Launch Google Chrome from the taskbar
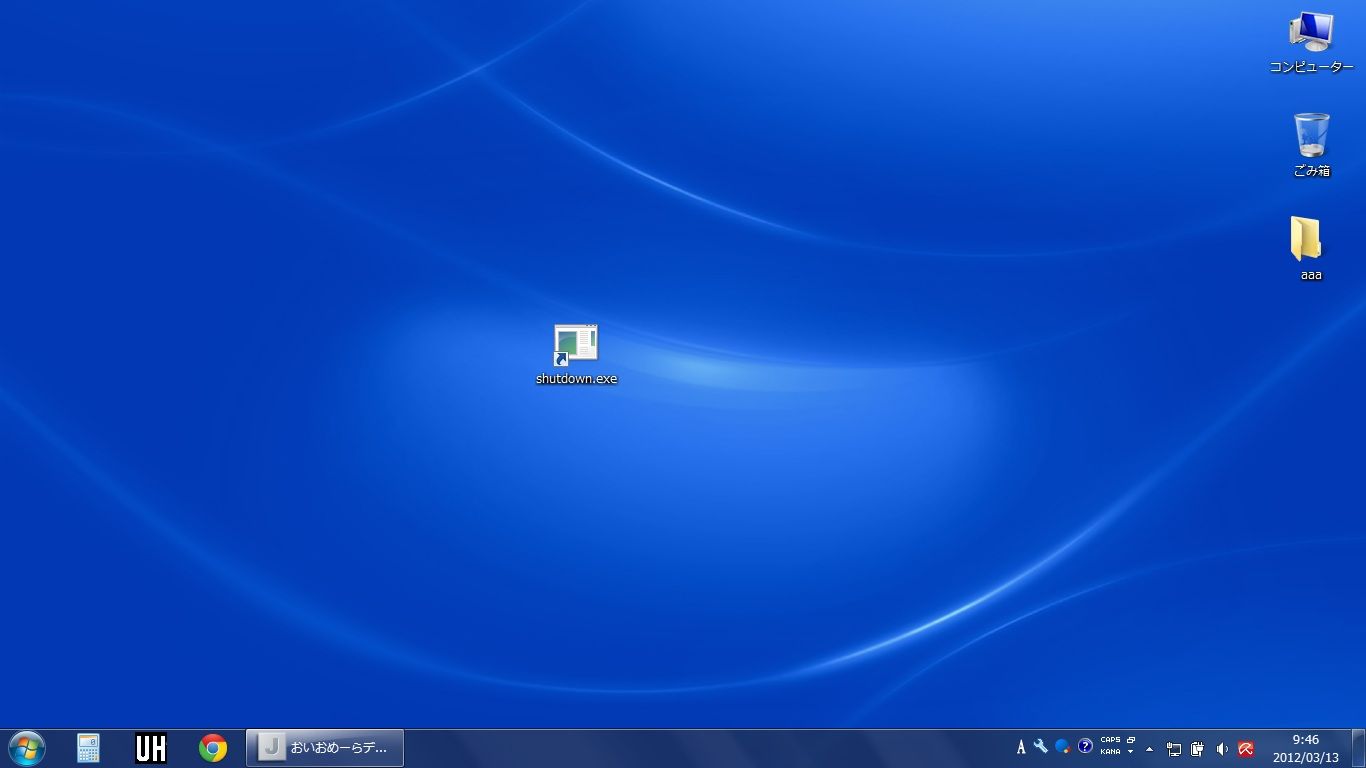 tap(213, 748)
